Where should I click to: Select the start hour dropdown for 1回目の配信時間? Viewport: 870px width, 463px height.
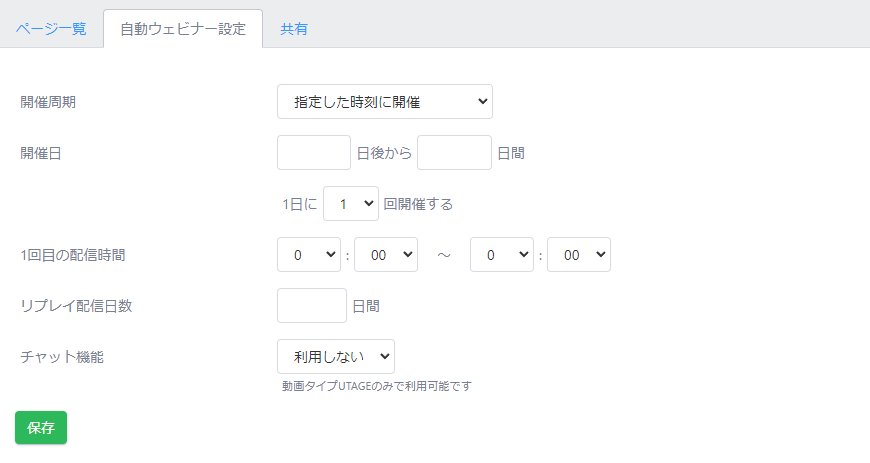309,255
